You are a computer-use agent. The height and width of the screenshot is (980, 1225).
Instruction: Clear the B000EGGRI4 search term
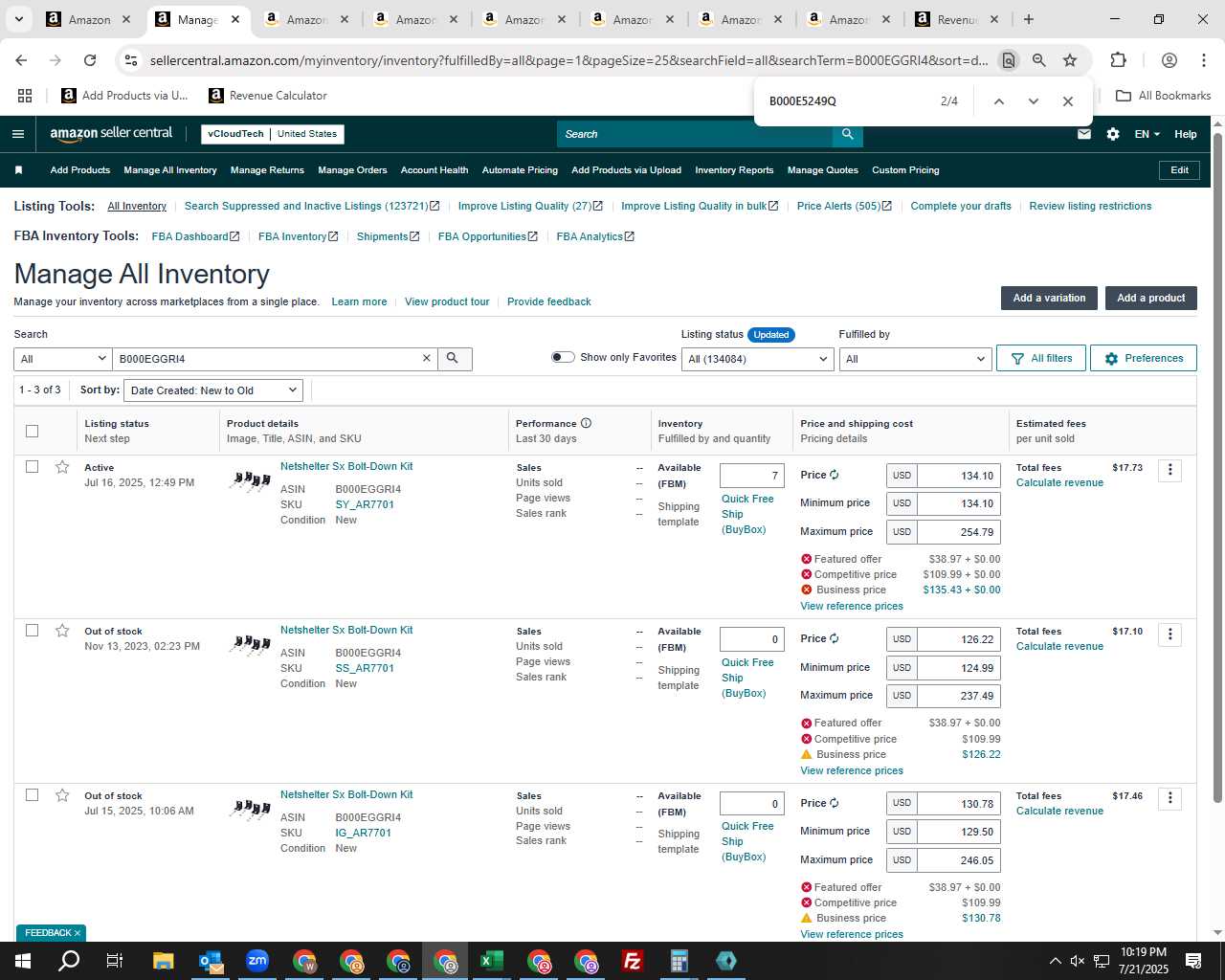(427, 358)
